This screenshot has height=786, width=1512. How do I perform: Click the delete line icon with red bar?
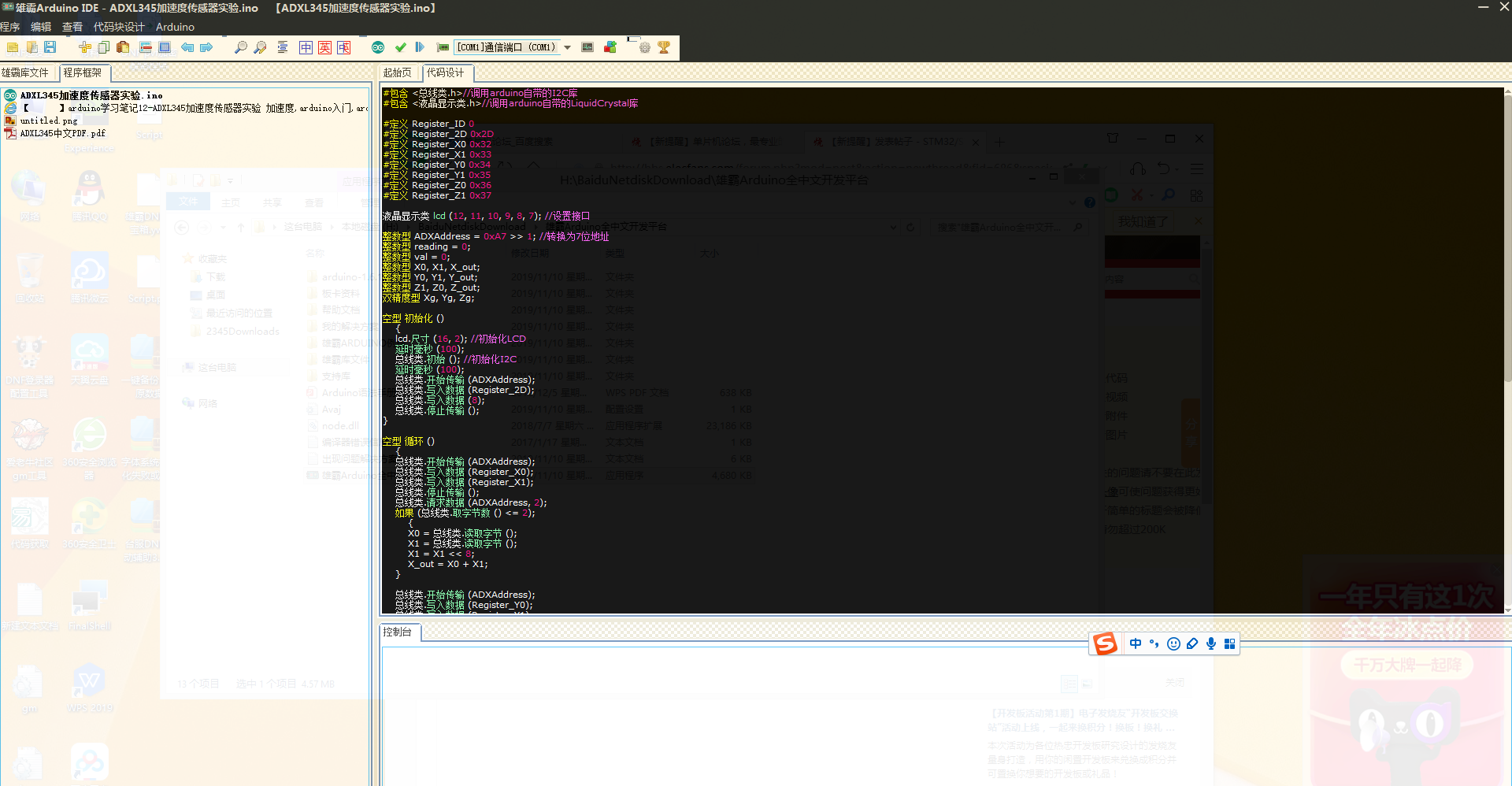tap(146, 47)
